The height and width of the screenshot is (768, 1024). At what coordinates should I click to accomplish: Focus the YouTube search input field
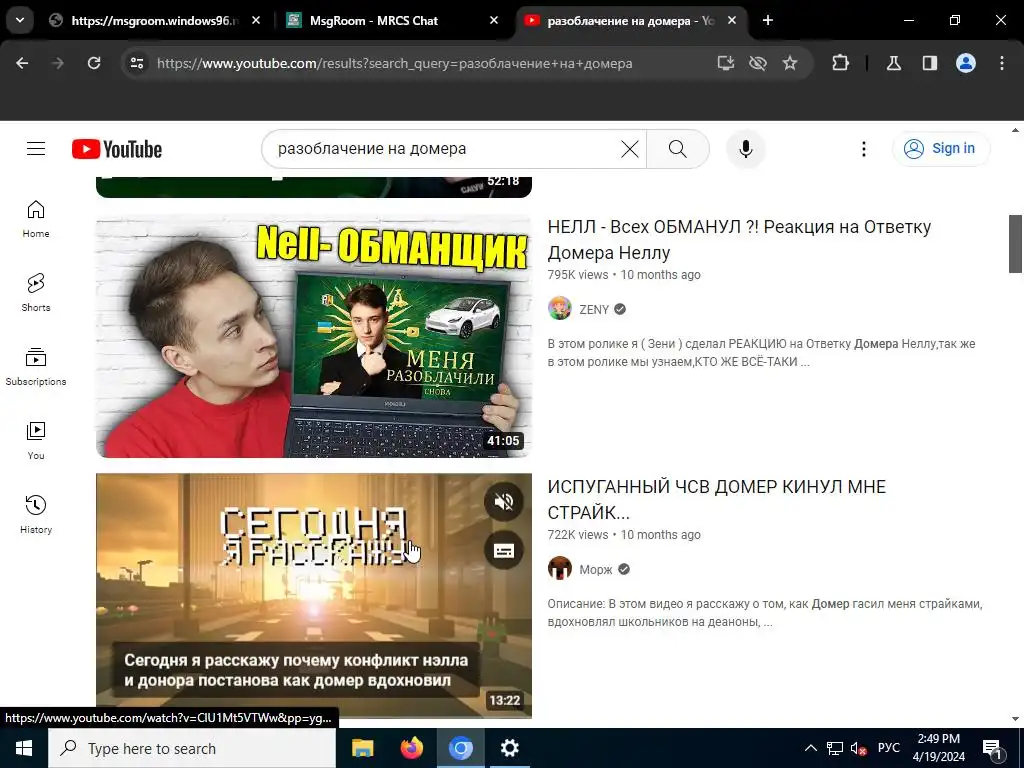coord(444,149)
